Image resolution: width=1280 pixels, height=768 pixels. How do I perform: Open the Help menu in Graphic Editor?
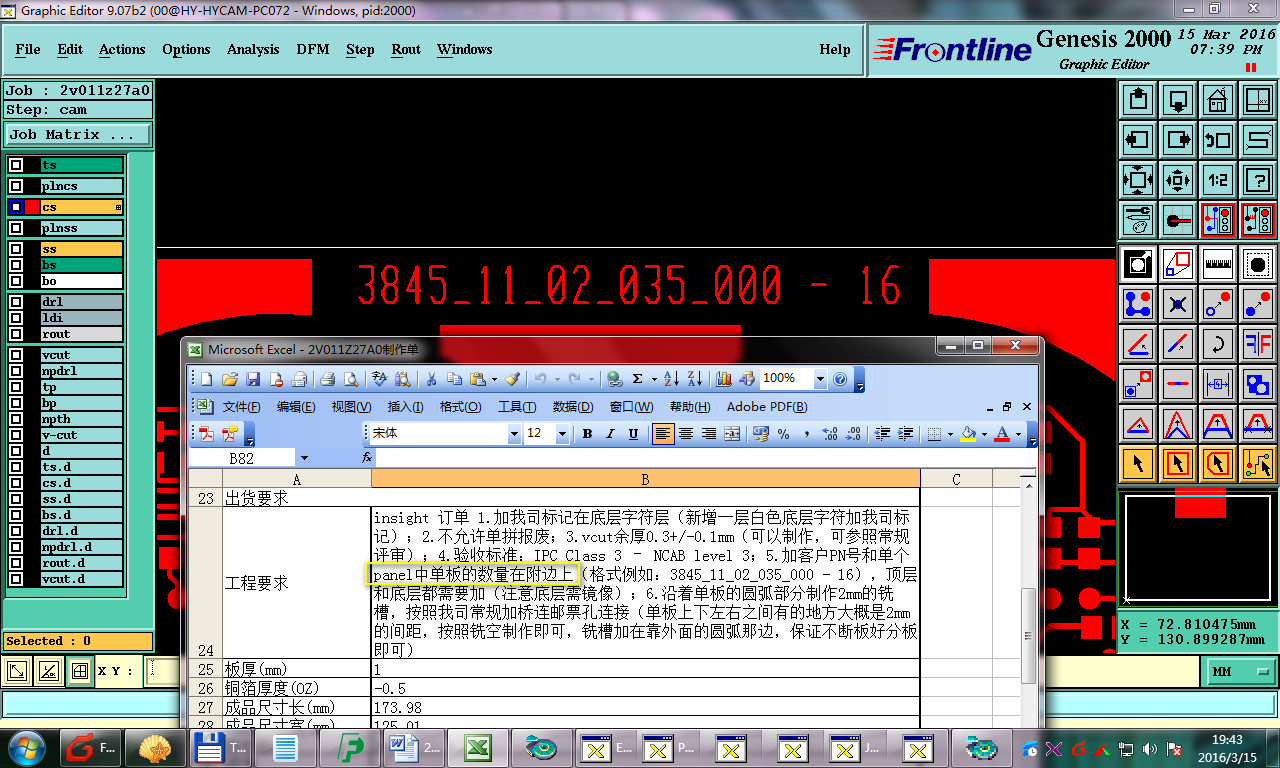tap(835, 49)
